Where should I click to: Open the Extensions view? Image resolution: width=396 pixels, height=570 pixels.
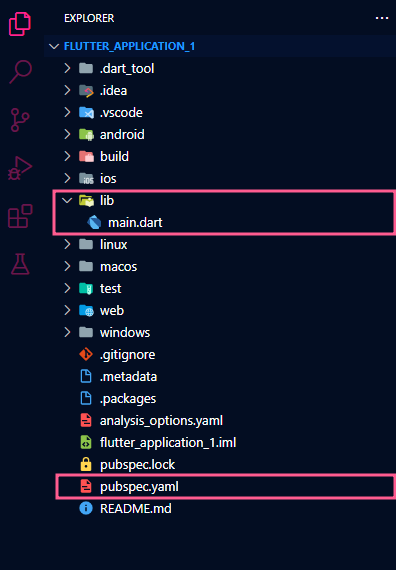[x=20, y=216]
